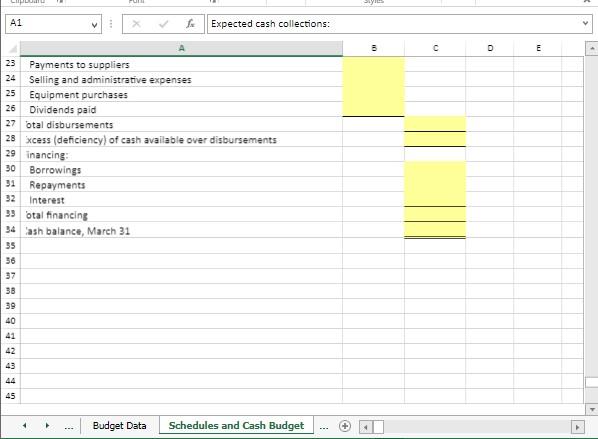Click the 'Total disbursements' label cell
This screenshot has width=598, height=439.
pyautogui.click(x=182, y=124)
